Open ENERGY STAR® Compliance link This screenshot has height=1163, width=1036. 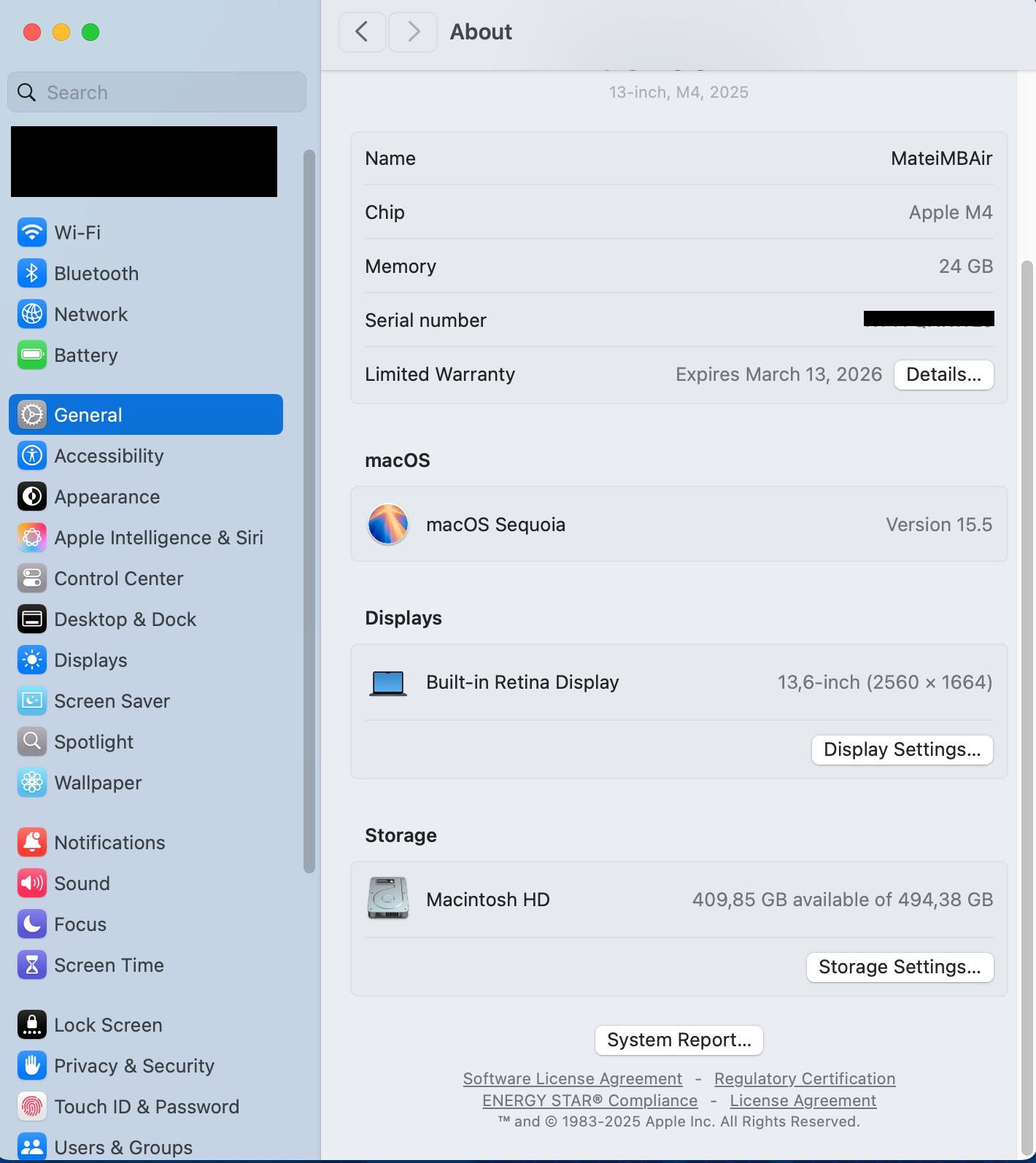pos(589,1100)
